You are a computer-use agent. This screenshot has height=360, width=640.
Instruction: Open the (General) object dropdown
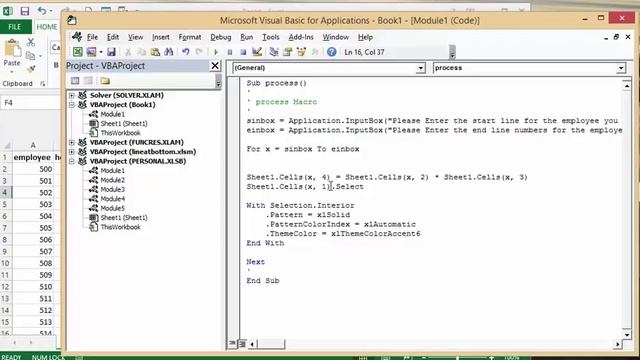(420, 68)
